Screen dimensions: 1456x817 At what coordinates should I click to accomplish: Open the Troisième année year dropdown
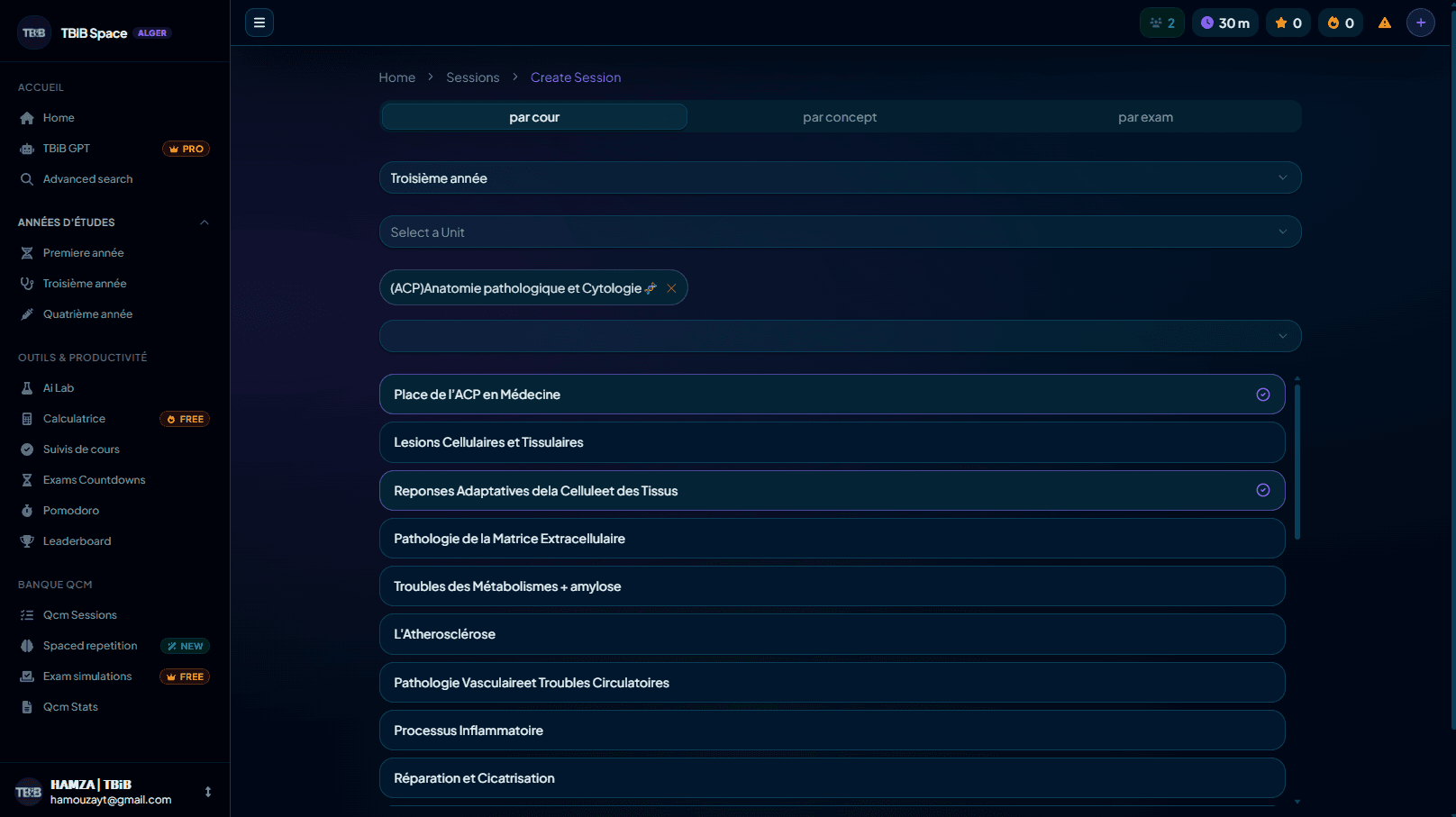pyautogui.click(x=840, y=178)
